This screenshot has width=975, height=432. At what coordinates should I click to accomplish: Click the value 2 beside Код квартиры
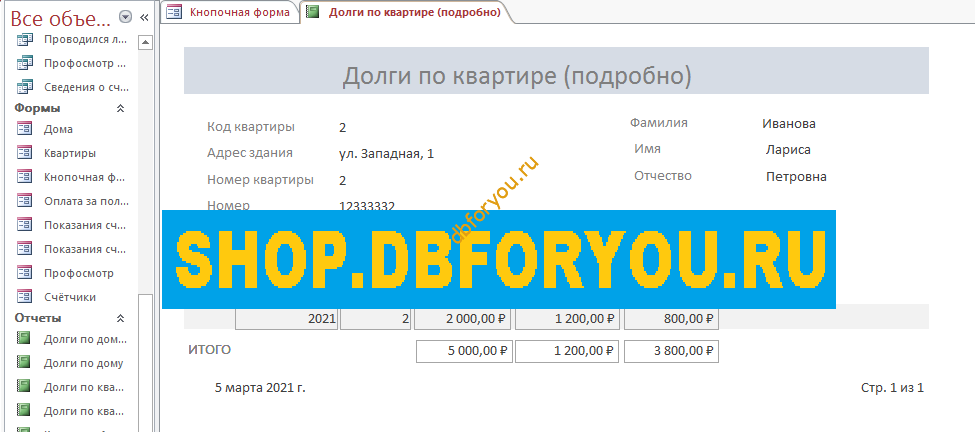343,128
